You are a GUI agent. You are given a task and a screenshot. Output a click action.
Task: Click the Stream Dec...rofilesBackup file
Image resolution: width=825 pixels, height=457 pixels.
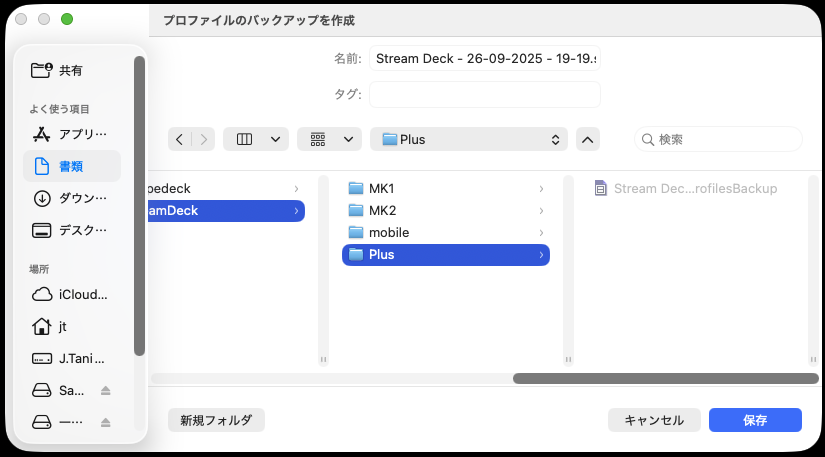point(686,188)
